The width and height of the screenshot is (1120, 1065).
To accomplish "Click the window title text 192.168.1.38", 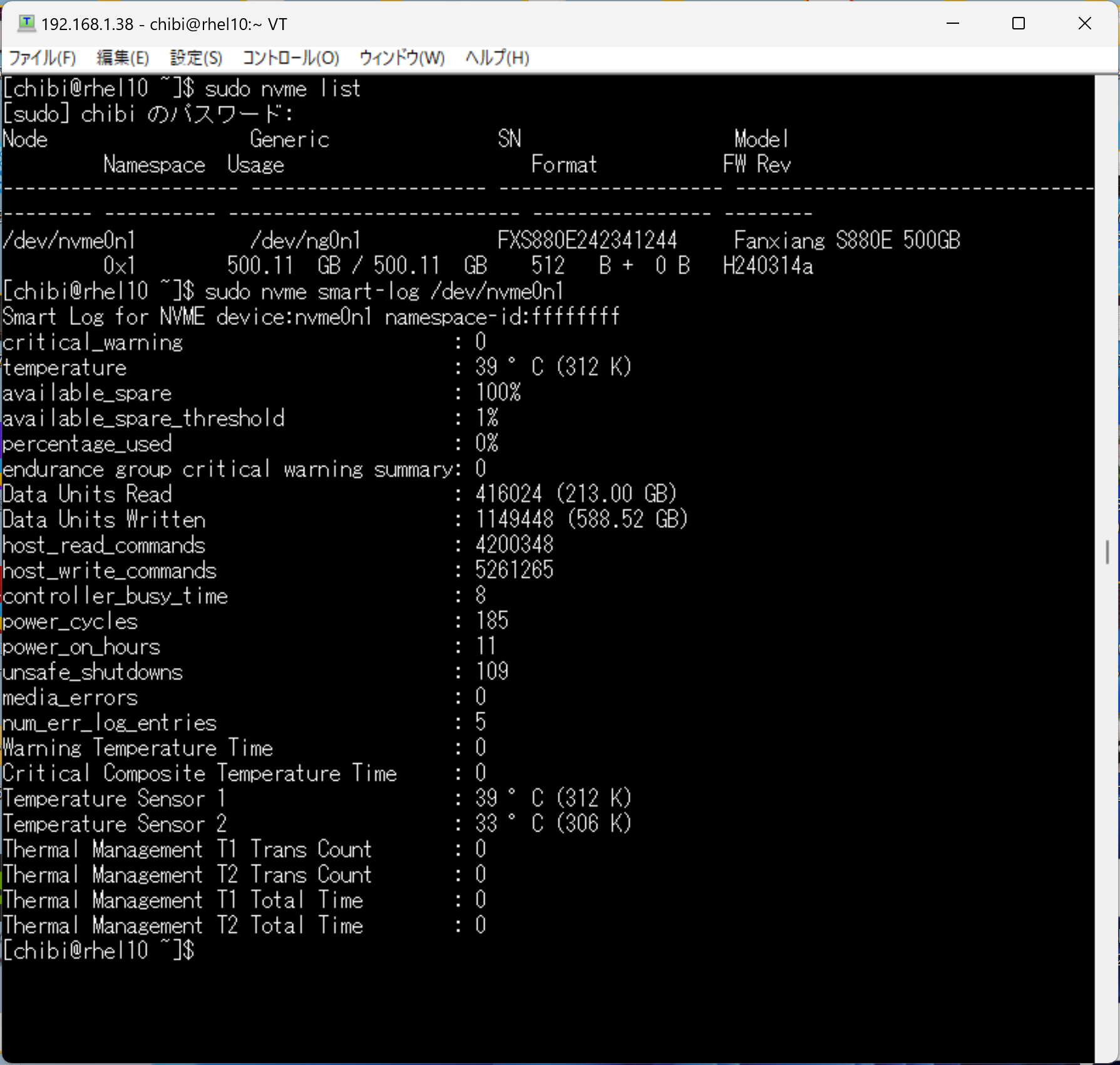I will (88, 24).
